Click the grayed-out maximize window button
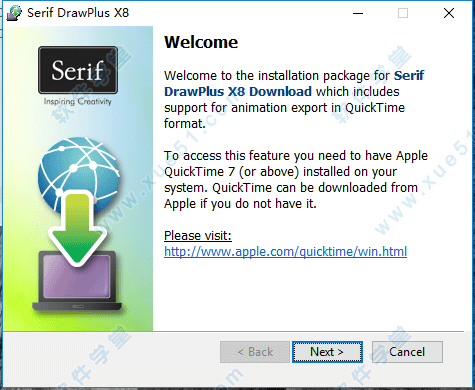The height and width of the screenshot is (390, 475). pyautogui.click(x=403, y=13)
